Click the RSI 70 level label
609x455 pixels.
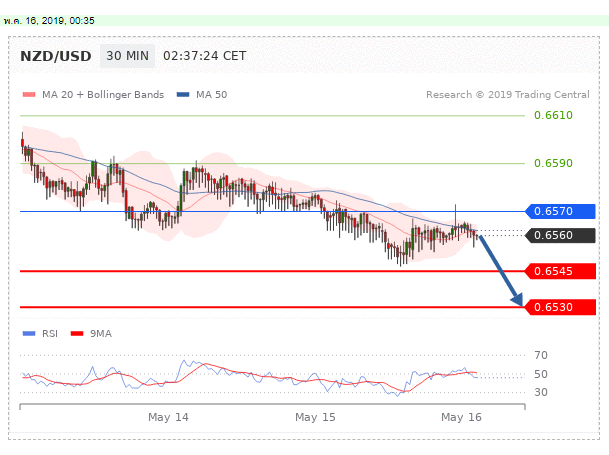(541, 355)
